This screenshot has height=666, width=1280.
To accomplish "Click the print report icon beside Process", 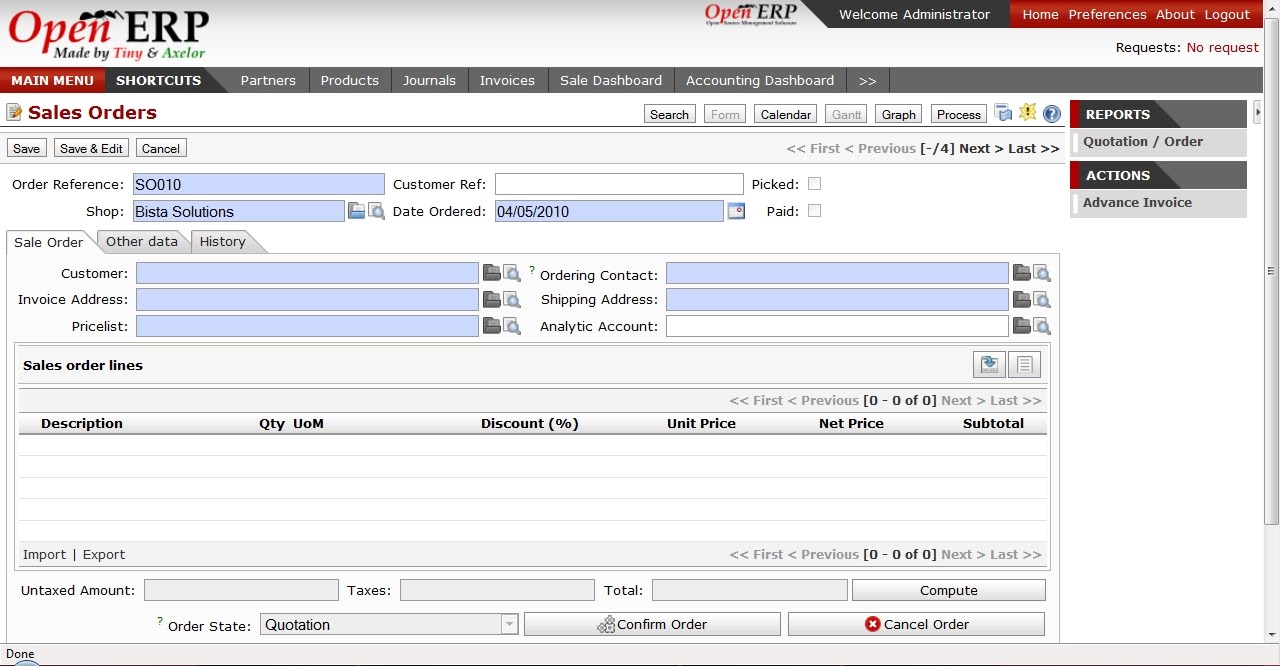I will pos(1003,113).
